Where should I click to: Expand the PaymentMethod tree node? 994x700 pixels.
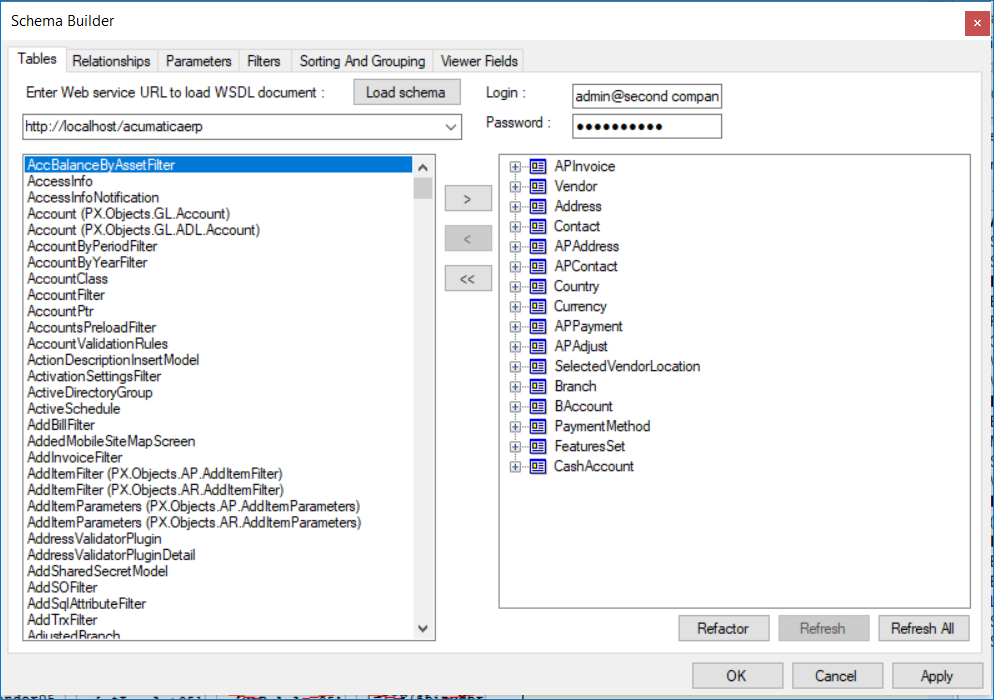click(515, 427)
